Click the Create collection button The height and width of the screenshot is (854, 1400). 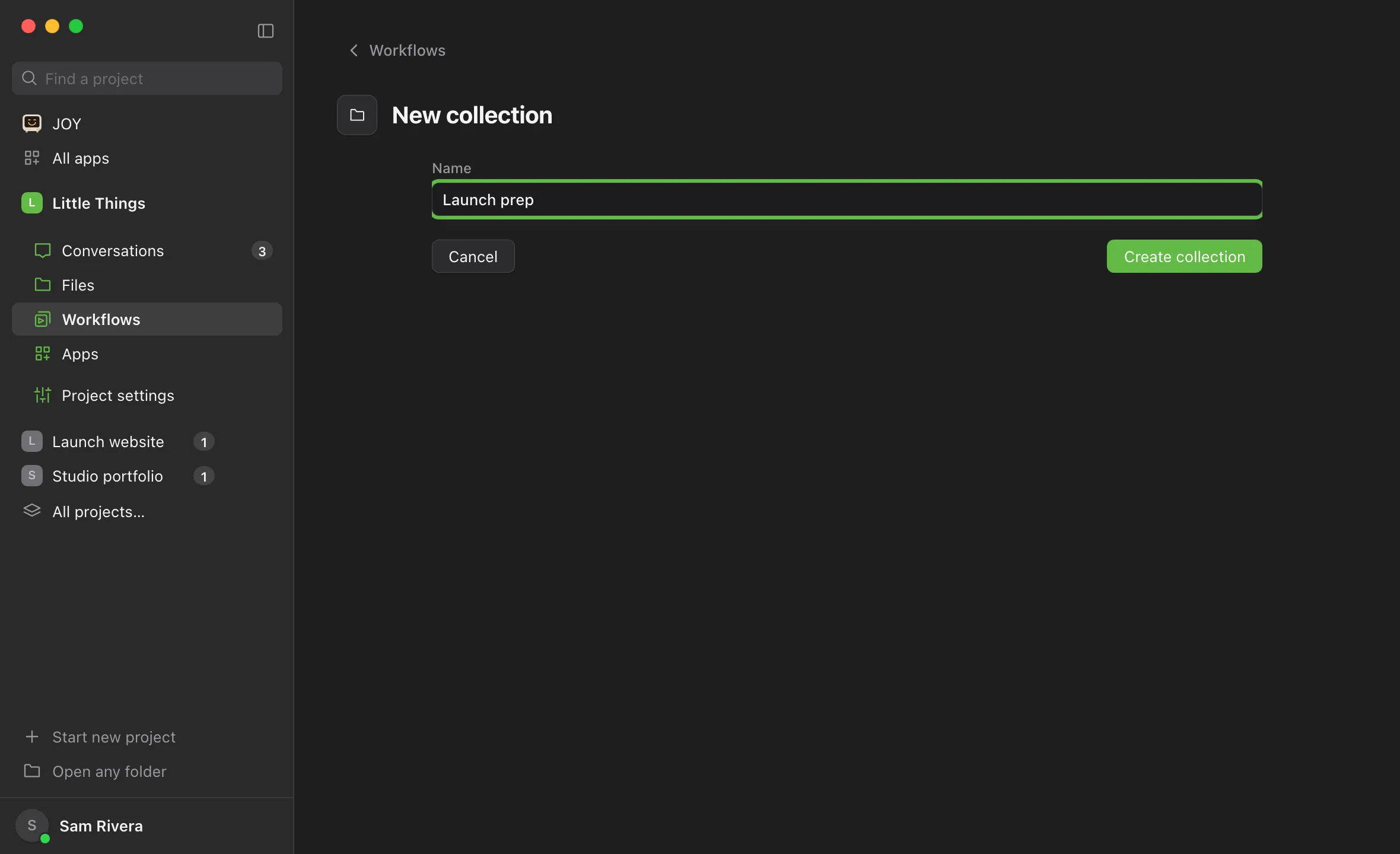1184,256
